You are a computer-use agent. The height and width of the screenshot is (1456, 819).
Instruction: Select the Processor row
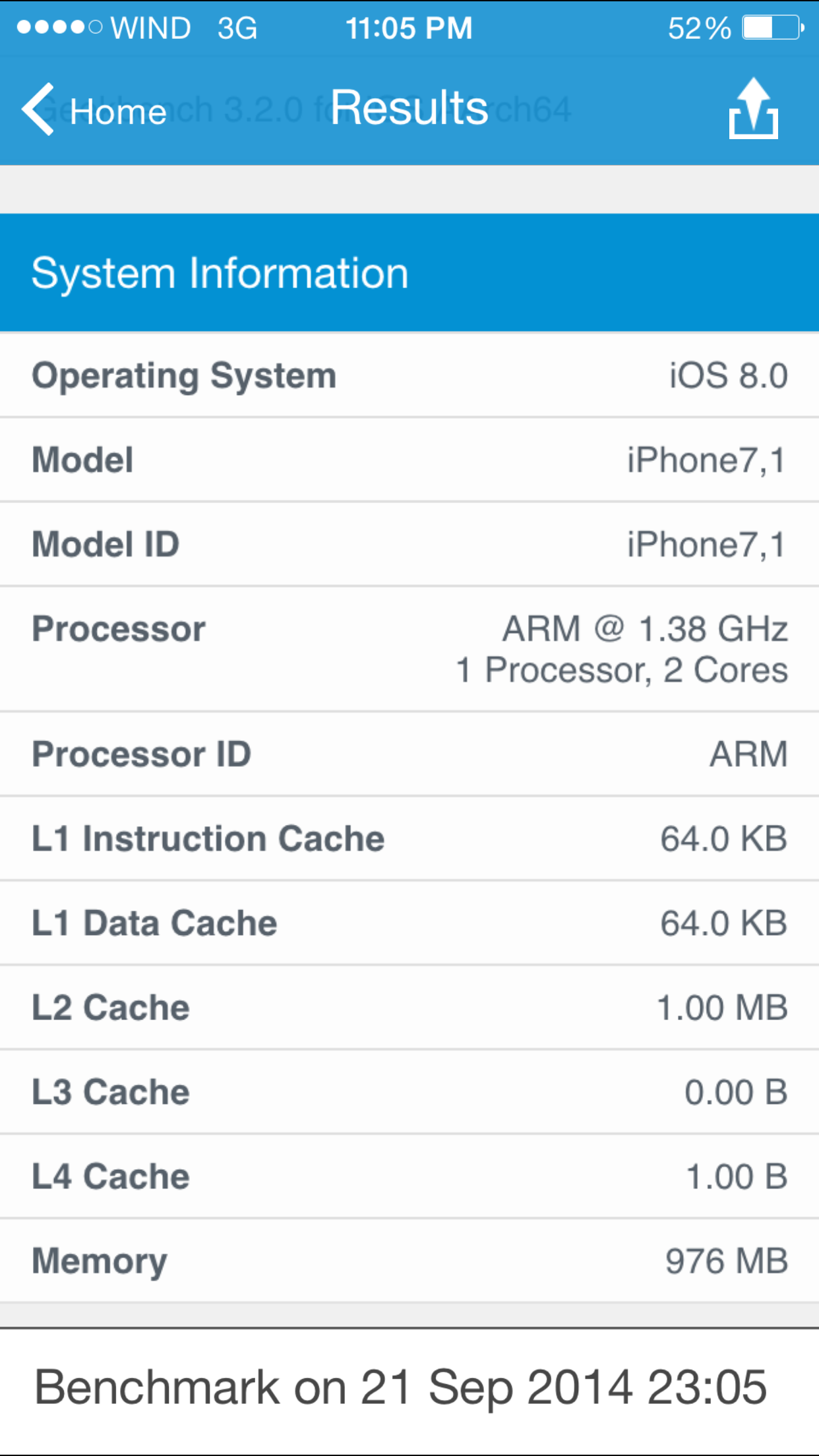tap(409, 649)
